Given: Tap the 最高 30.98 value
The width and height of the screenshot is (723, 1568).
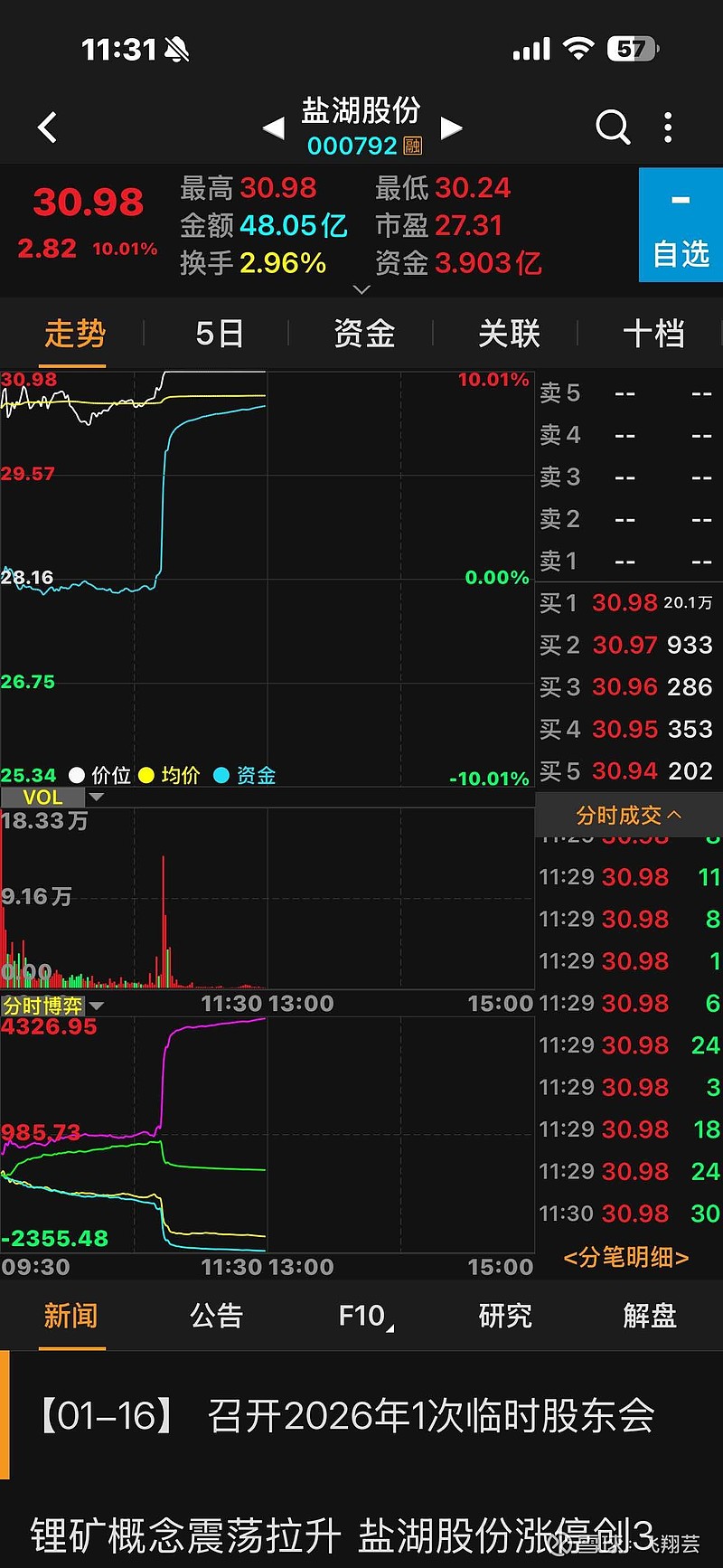Looking at the screenshot, I should 278,188.
